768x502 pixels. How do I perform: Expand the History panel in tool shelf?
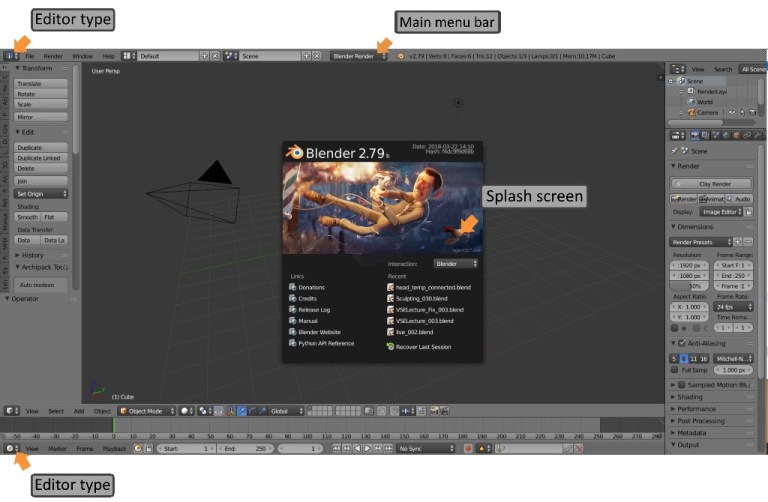pos(29,255)
